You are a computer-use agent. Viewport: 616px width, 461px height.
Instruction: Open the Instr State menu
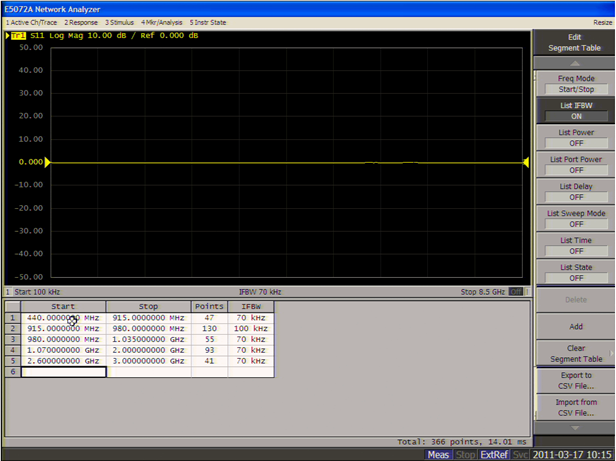pyautogui.click(x=208, y=22)
